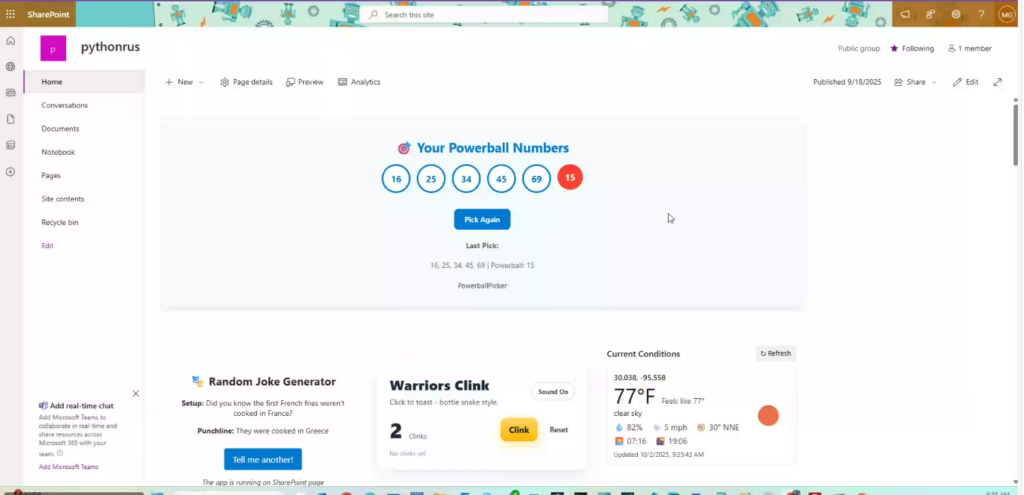Image resolution: width=1024 pixels, height=495 pixels.
Task: Open the MG account avatar
Action: point(1006,14)
